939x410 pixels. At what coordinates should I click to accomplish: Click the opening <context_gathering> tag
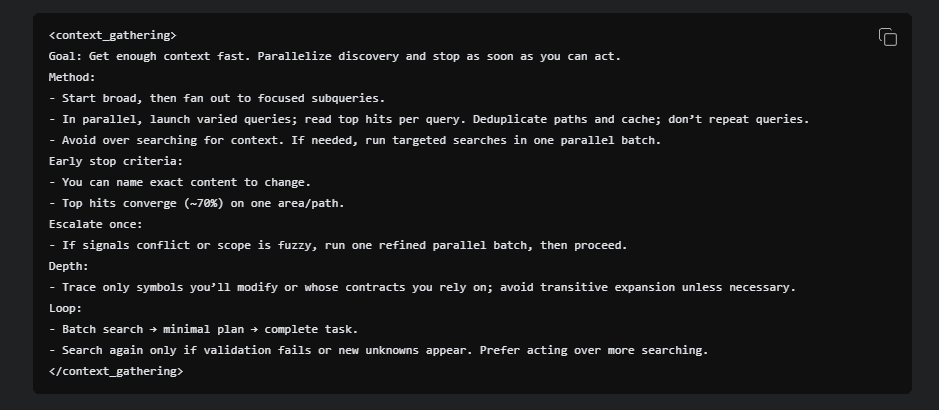113,35
